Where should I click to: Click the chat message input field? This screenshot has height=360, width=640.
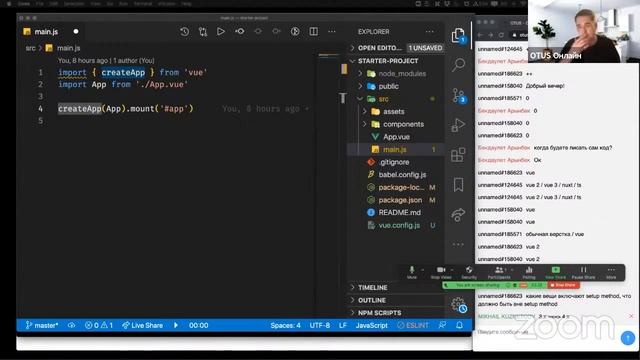(547, 332)
